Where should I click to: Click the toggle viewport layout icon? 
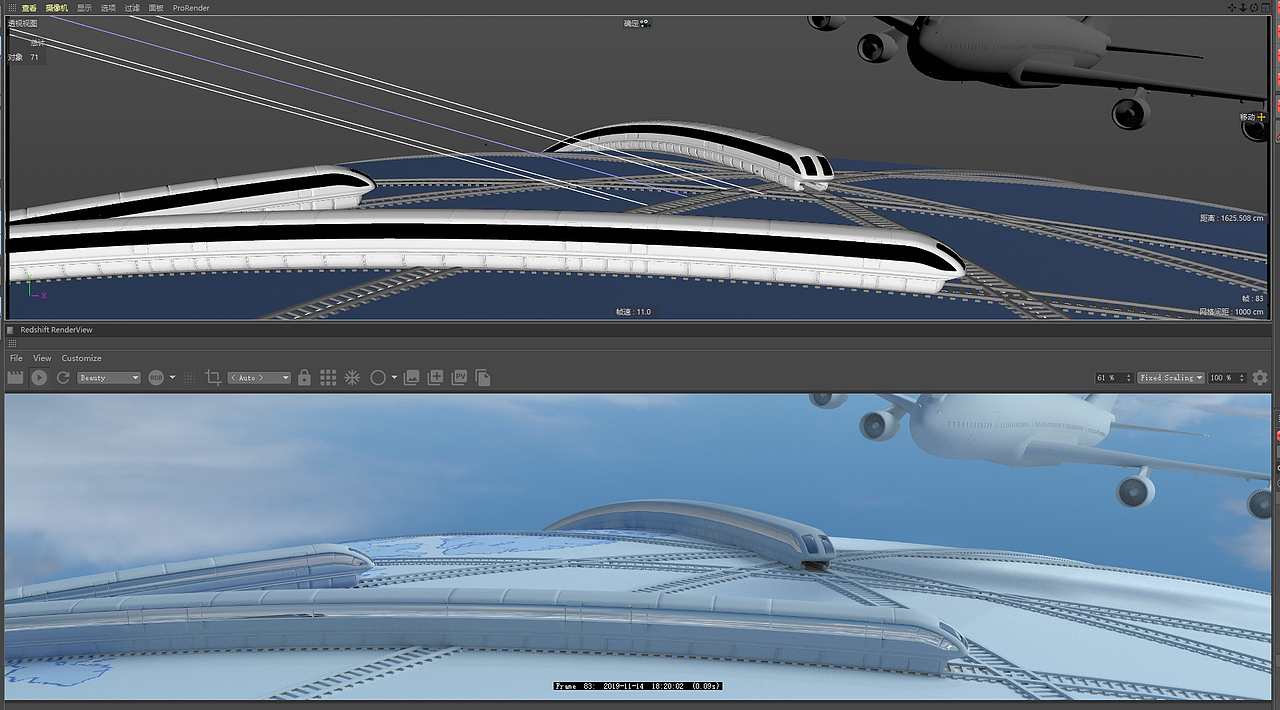(x=1265, y=8)
